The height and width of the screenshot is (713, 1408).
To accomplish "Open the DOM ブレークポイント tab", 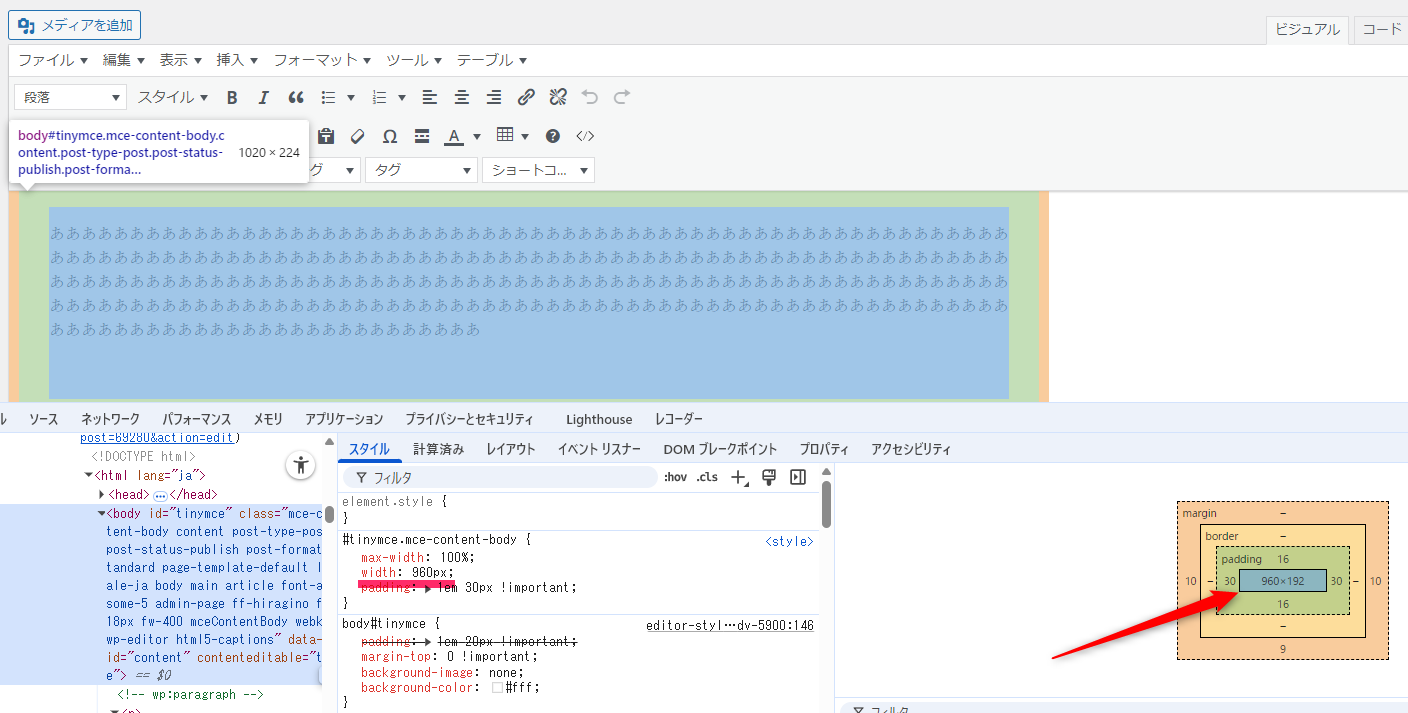I will point(720,449).
